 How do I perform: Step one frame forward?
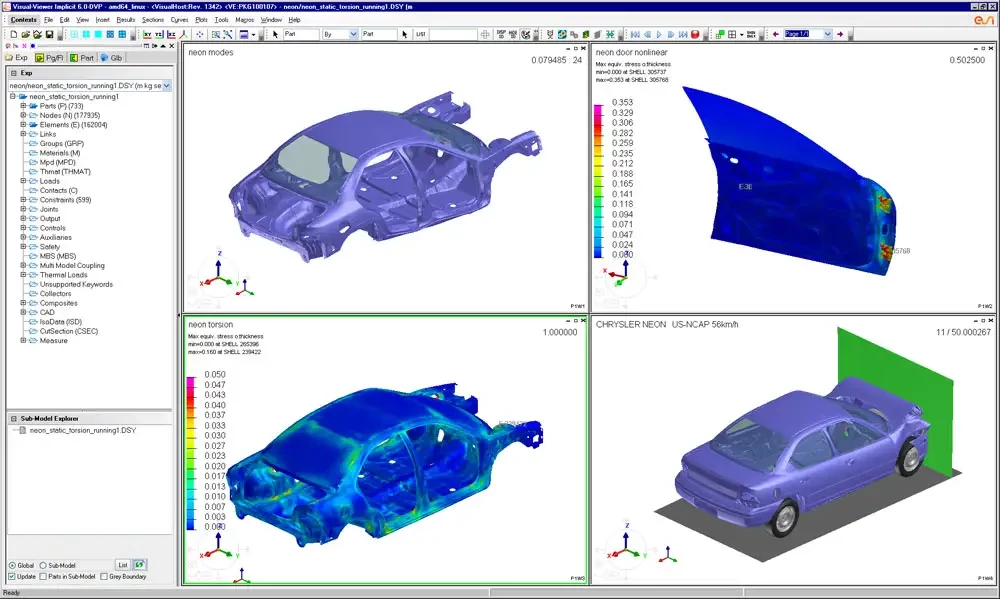point(671,34)
